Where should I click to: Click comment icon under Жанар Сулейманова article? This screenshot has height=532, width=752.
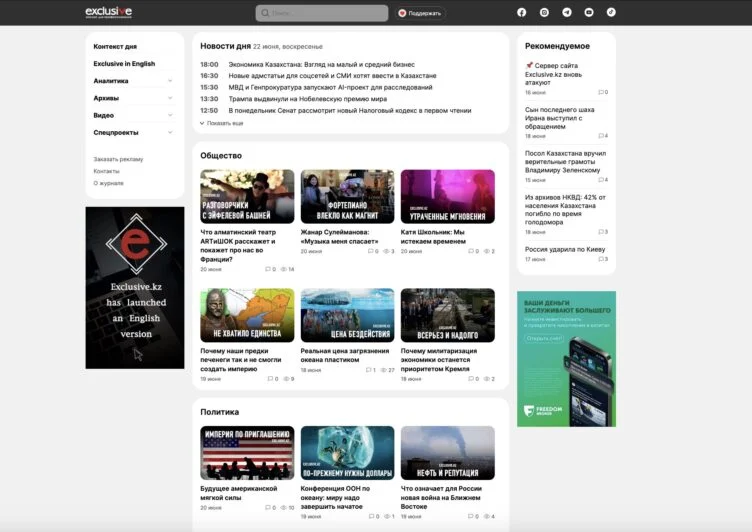click(370, 251)
